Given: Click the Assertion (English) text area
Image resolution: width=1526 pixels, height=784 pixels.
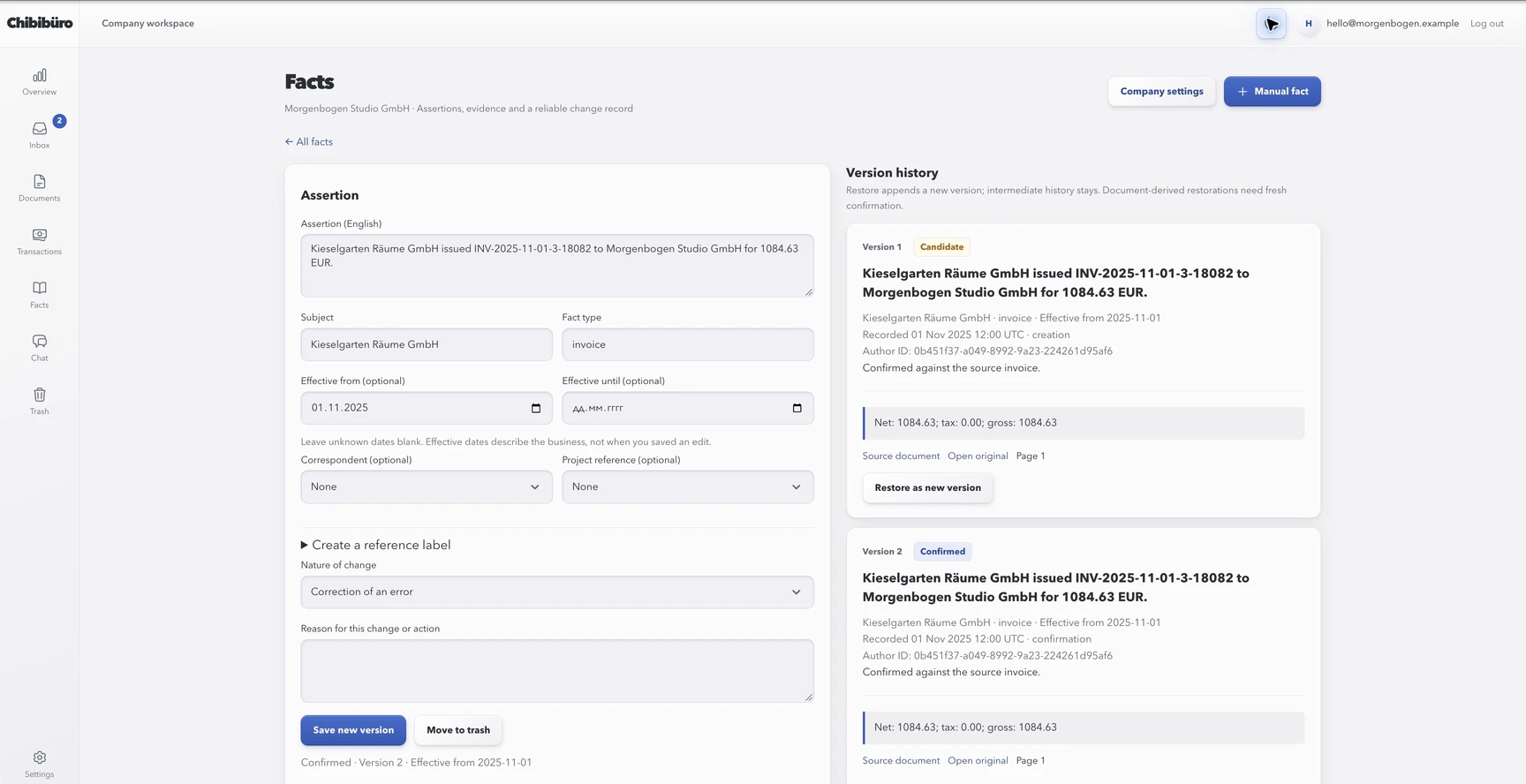Looking at the screenshot, I should click(x=557, y=266).
